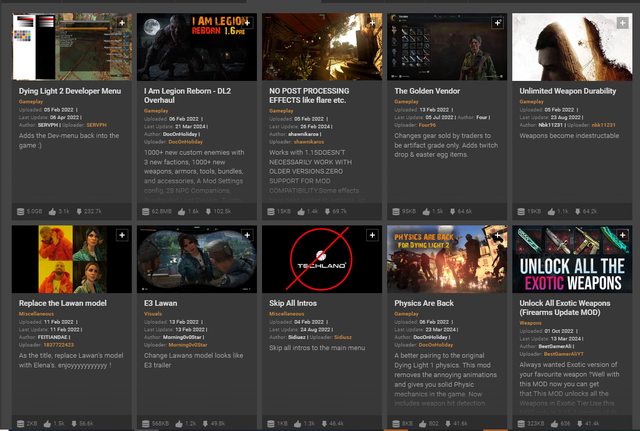640x431 pixels.
Task: Open the Physics Are Back thumbnail image
Action: [x=447, y=257]
